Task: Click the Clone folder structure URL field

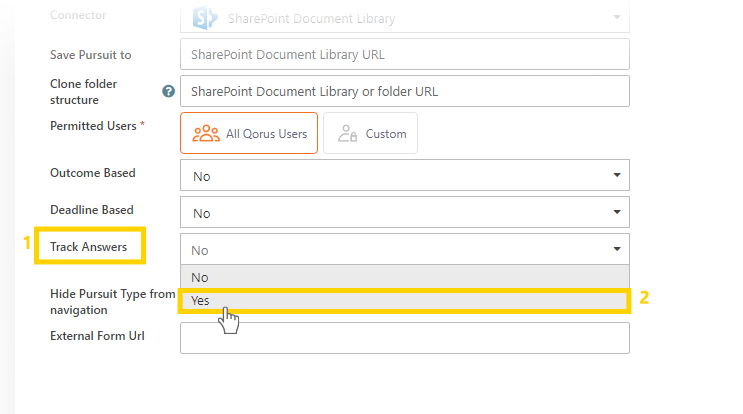Action: pyautogui.click(x=405, y=91)
